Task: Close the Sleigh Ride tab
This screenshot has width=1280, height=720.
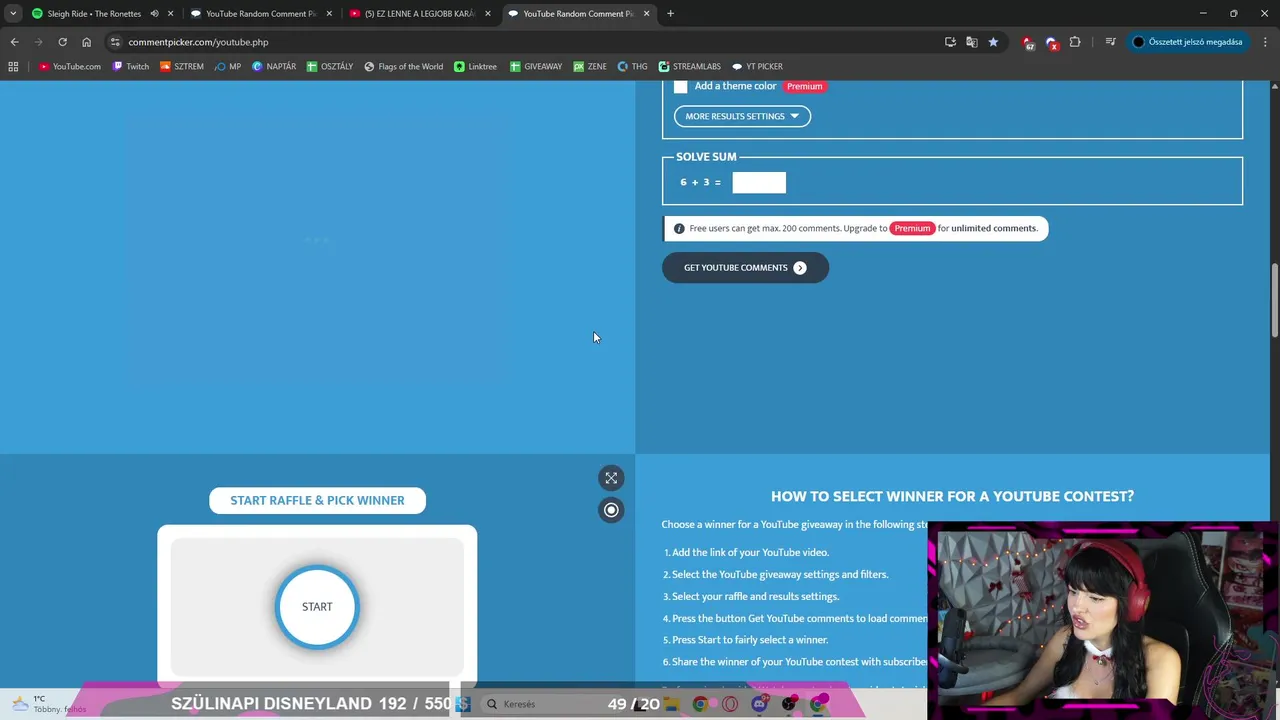Action: (x=171, y=14)
